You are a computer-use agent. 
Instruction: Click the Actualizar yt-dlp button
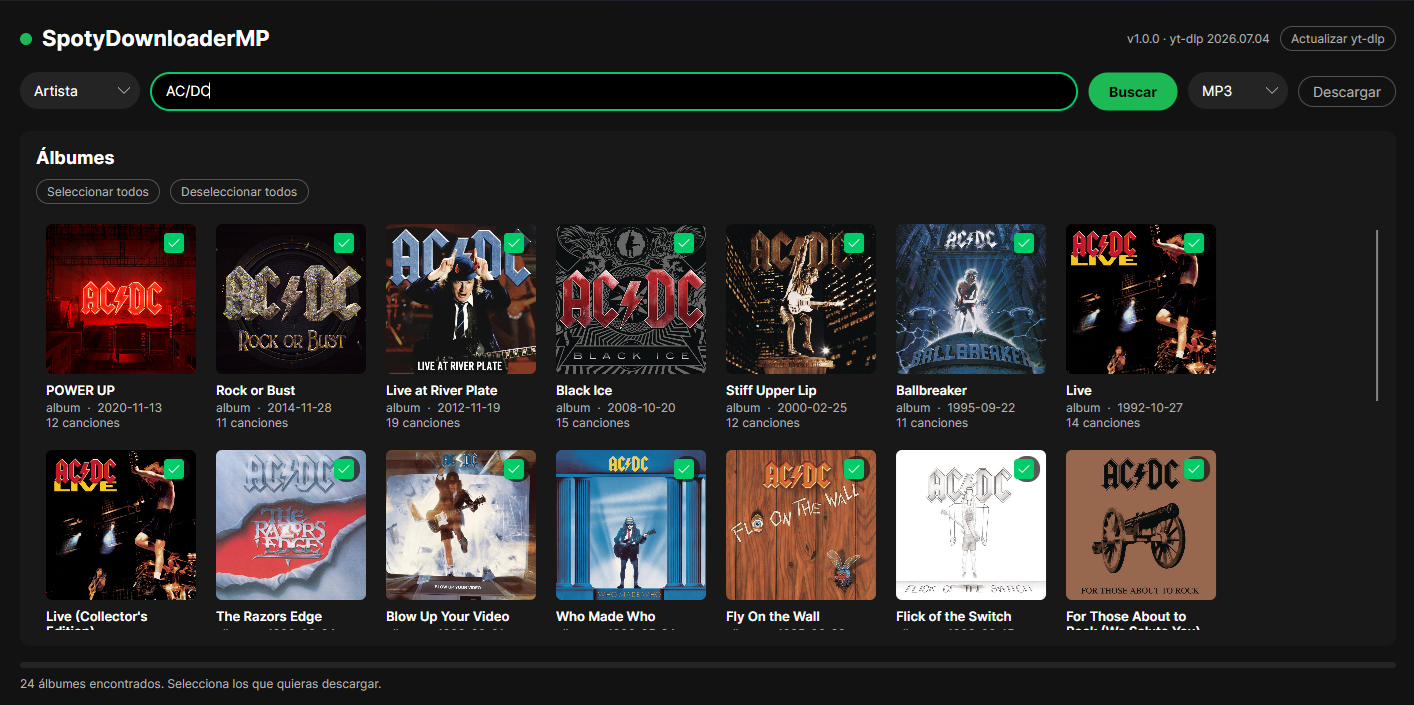click(x=1338, y=39)
